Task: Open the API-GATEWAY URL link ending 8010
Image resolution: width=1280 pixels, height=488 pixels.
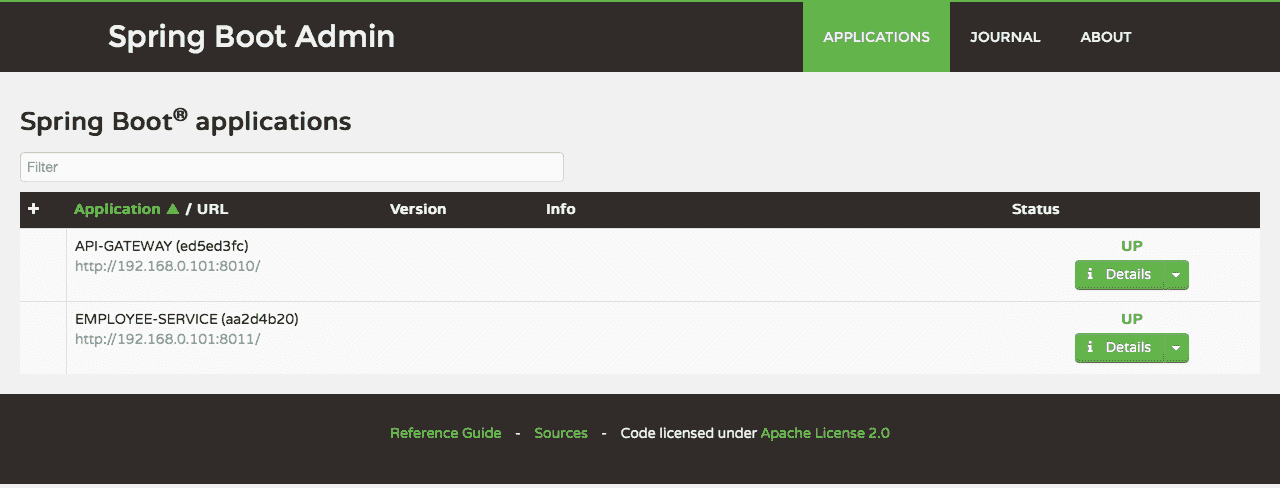Action: click(x=168, y=266)
